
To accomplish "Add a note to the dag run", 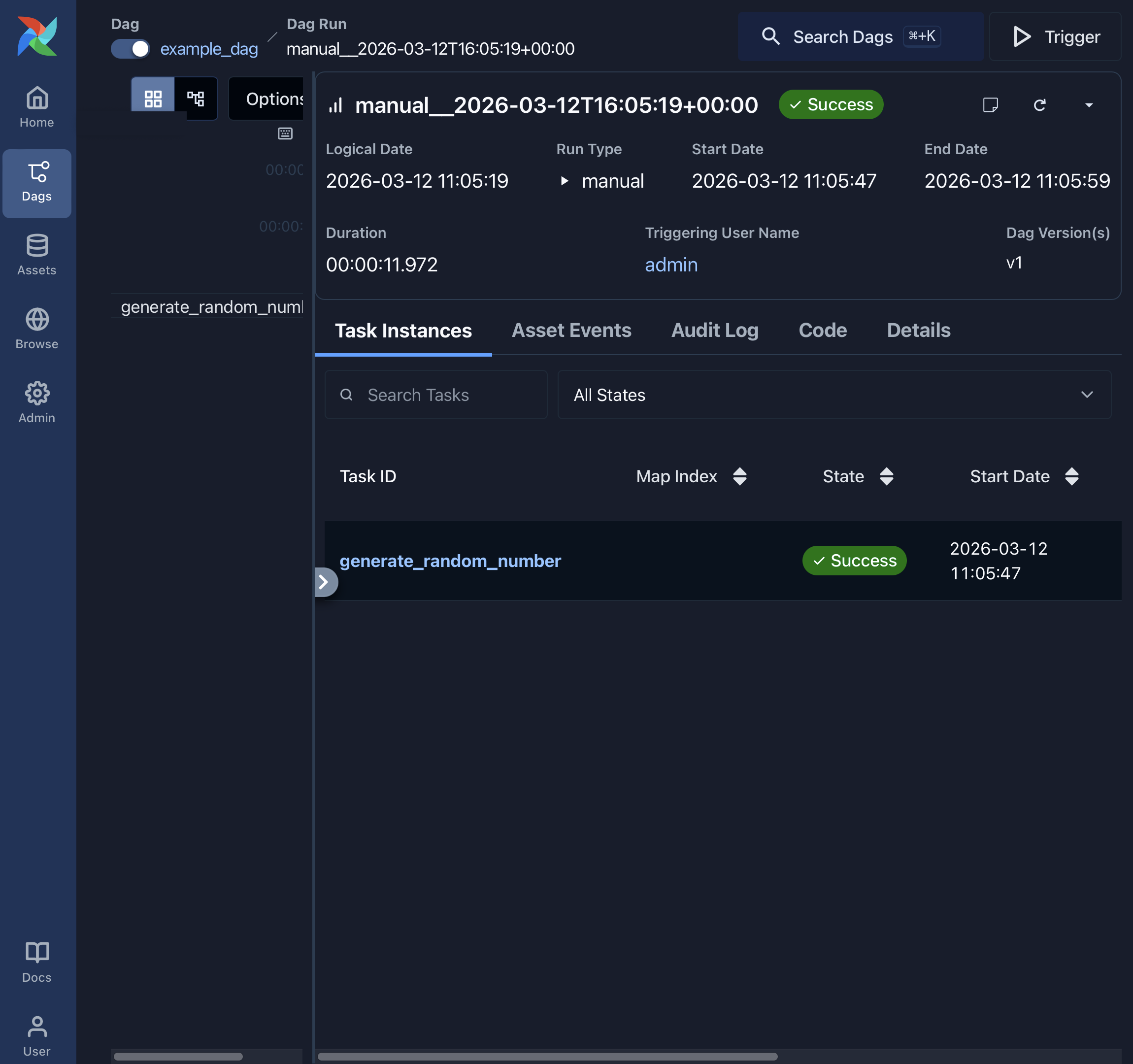I will pyautogui.click(x=990, y=105).
